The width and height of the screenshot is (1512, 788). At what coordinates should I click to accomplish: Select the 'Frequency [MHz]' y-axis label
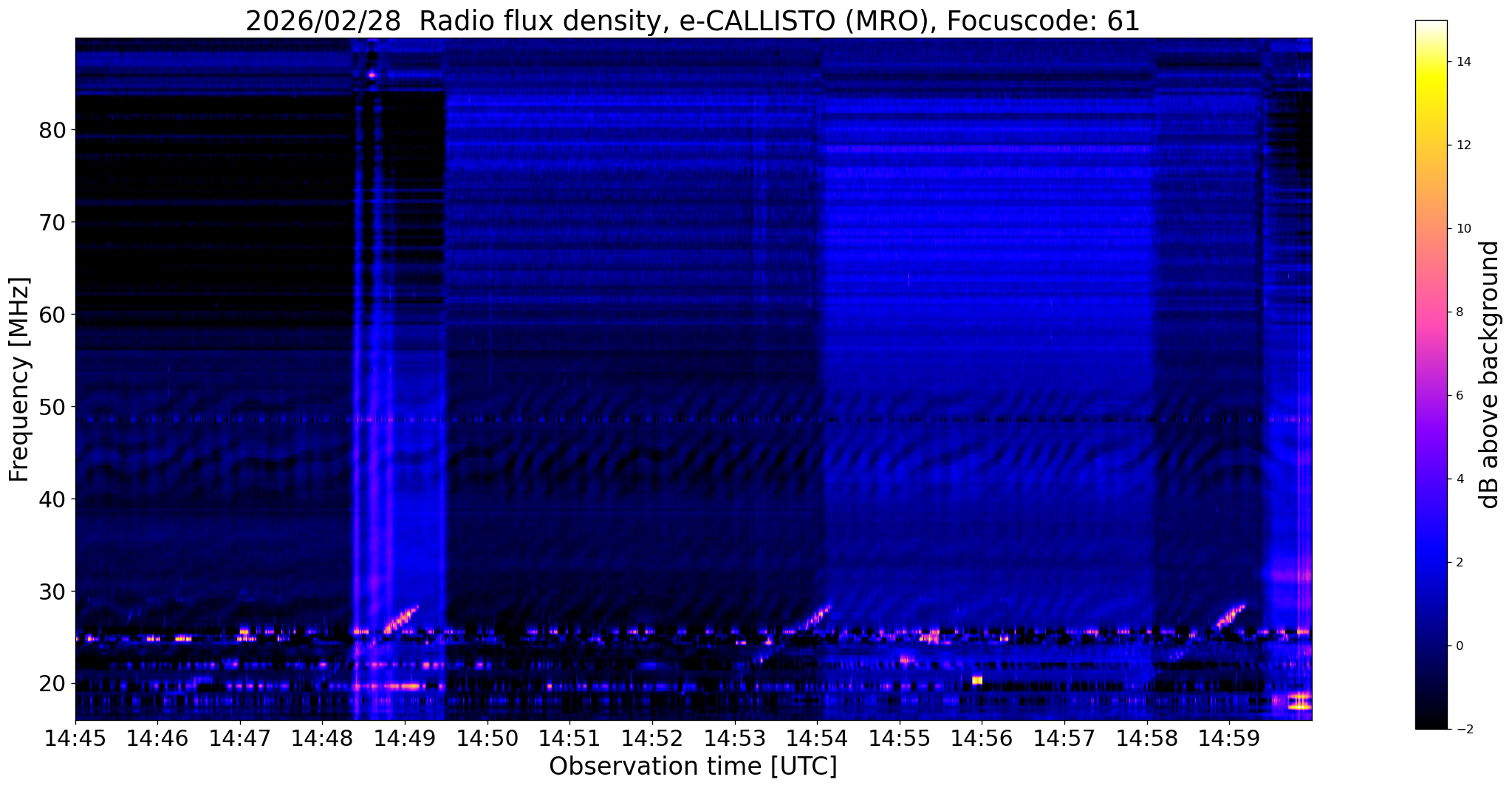(19, 380)
